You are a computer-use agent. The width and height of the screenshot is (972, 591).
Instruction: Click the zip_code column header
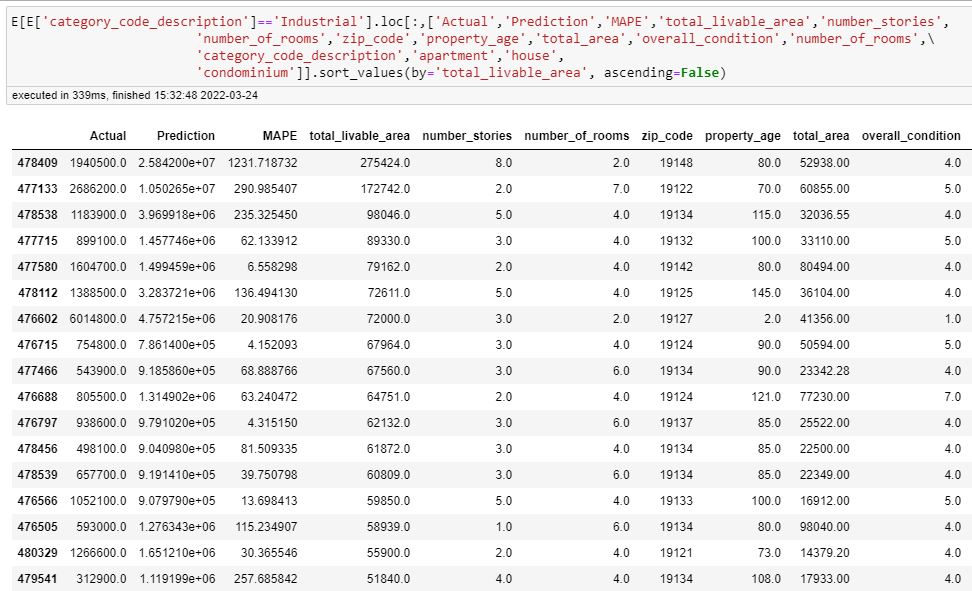(x=667, y=136)
